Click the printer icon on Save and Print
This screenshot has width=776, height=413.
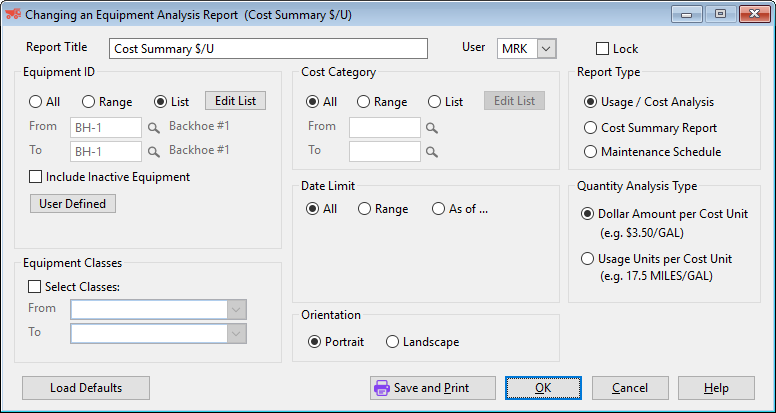381,388
